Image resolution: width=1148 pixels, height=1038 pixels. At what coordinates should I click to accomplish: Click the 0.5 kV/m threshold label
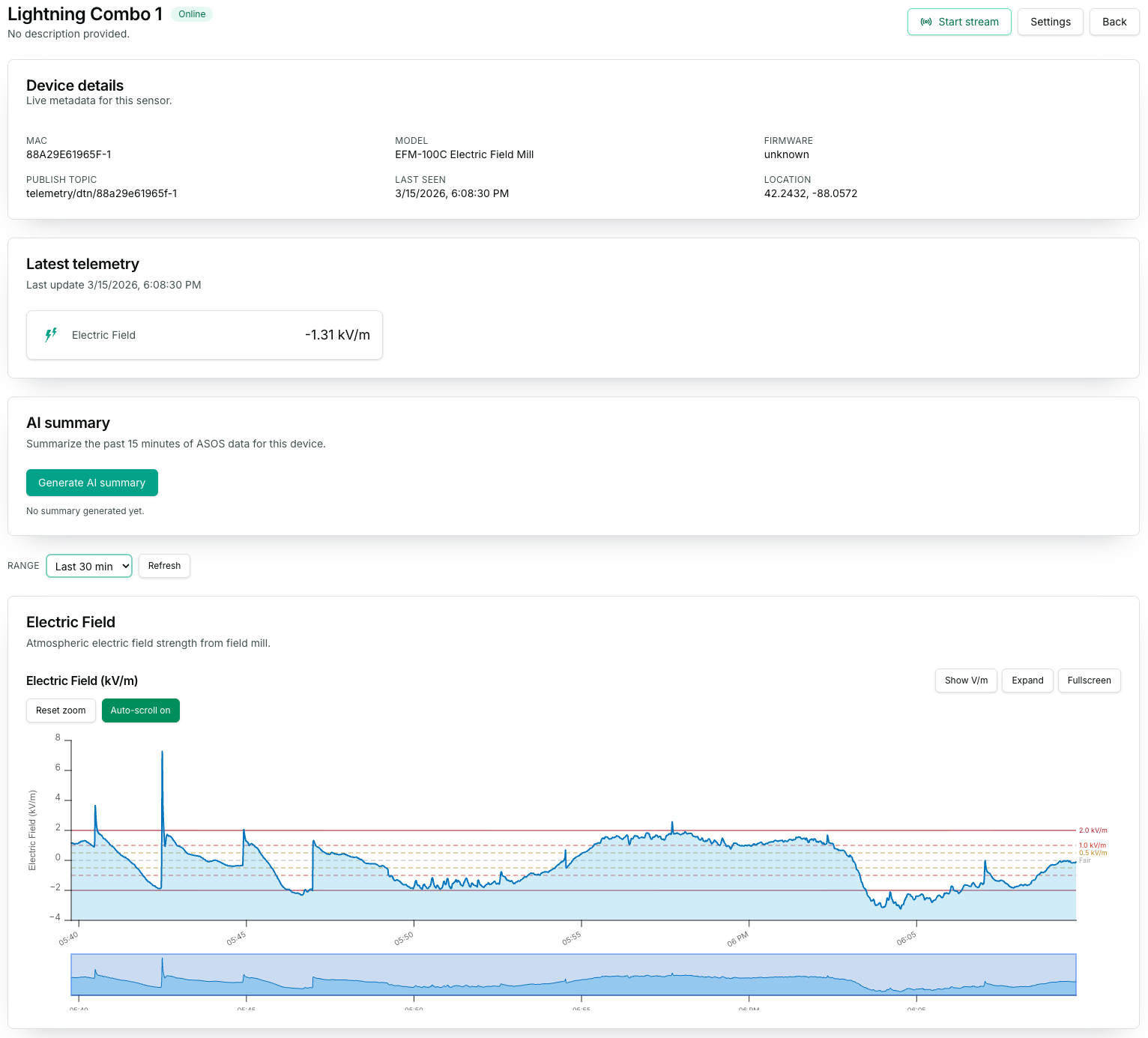point(1093,853)
